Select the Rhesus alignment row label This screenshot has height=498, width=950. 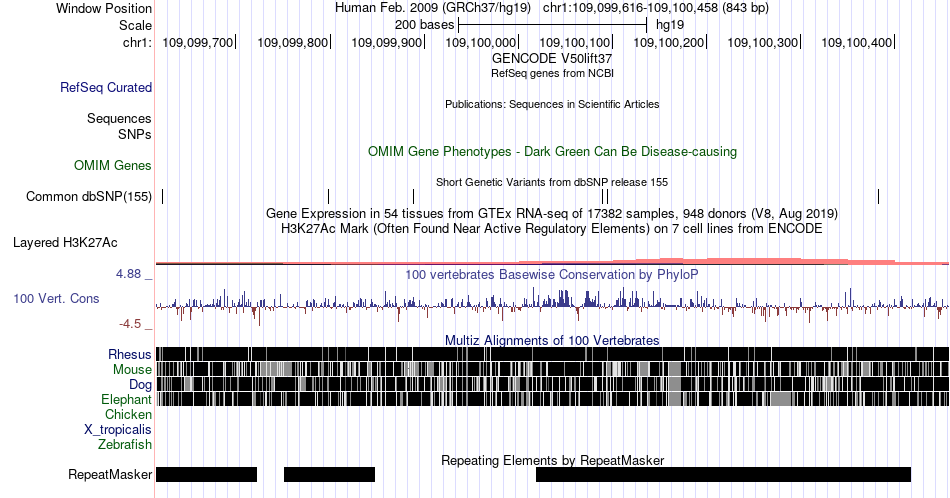130,354
